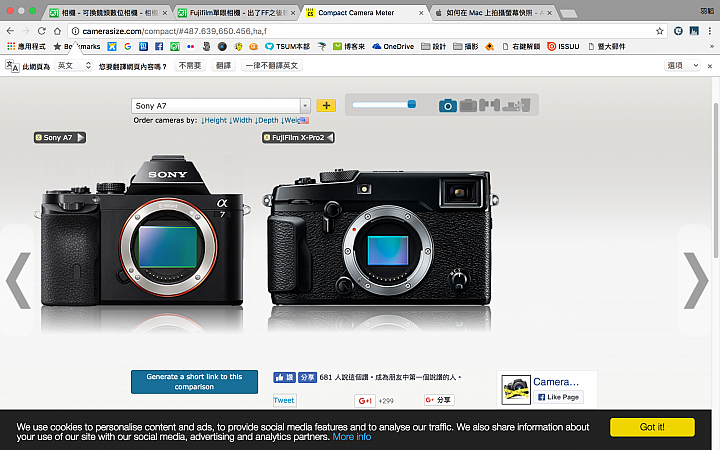Click the yellow plus add camera button
This screenshot has height=450, width=720.
click(x=326, y=106)
